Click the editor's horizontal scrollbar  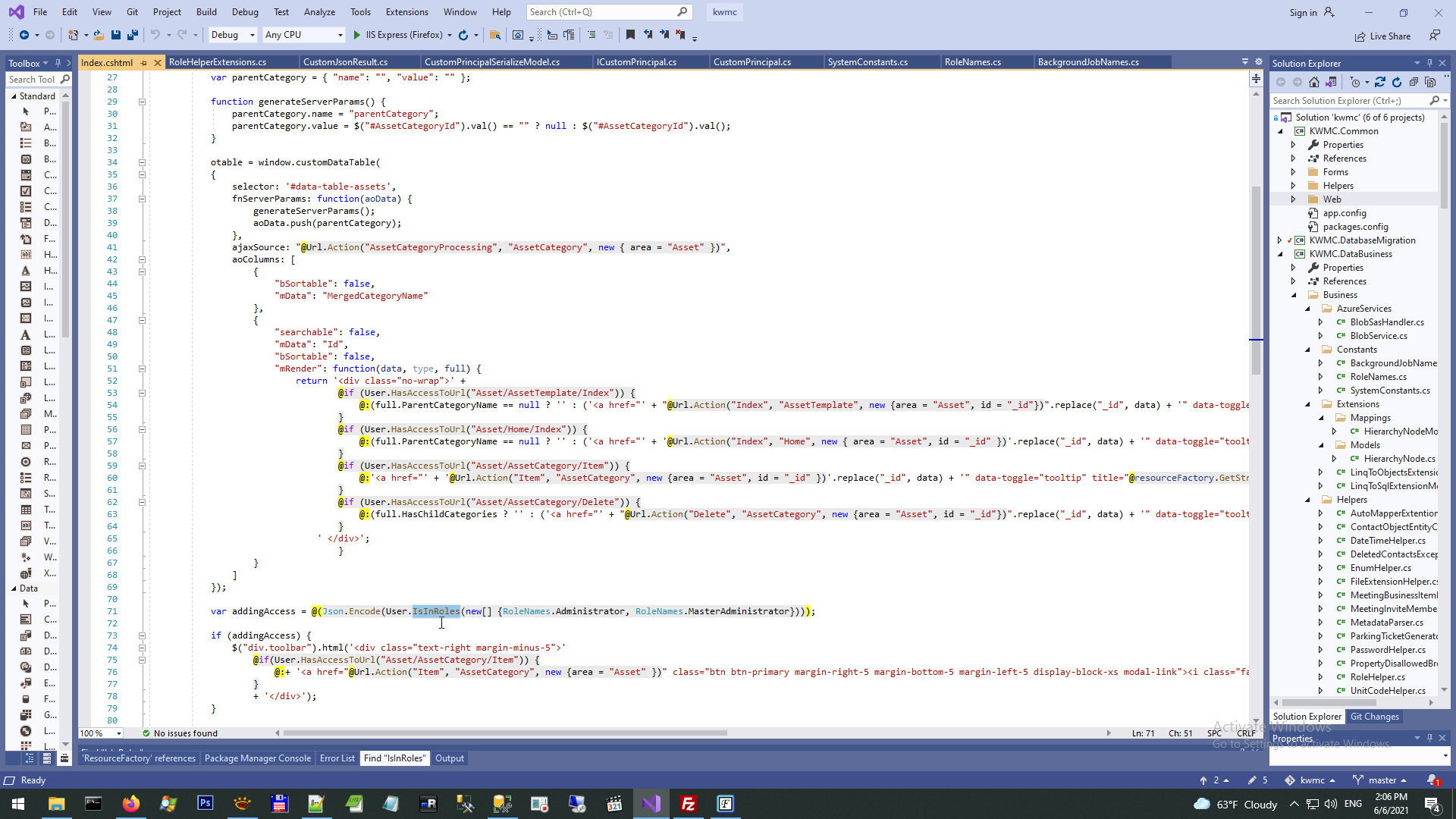[505, 733]
